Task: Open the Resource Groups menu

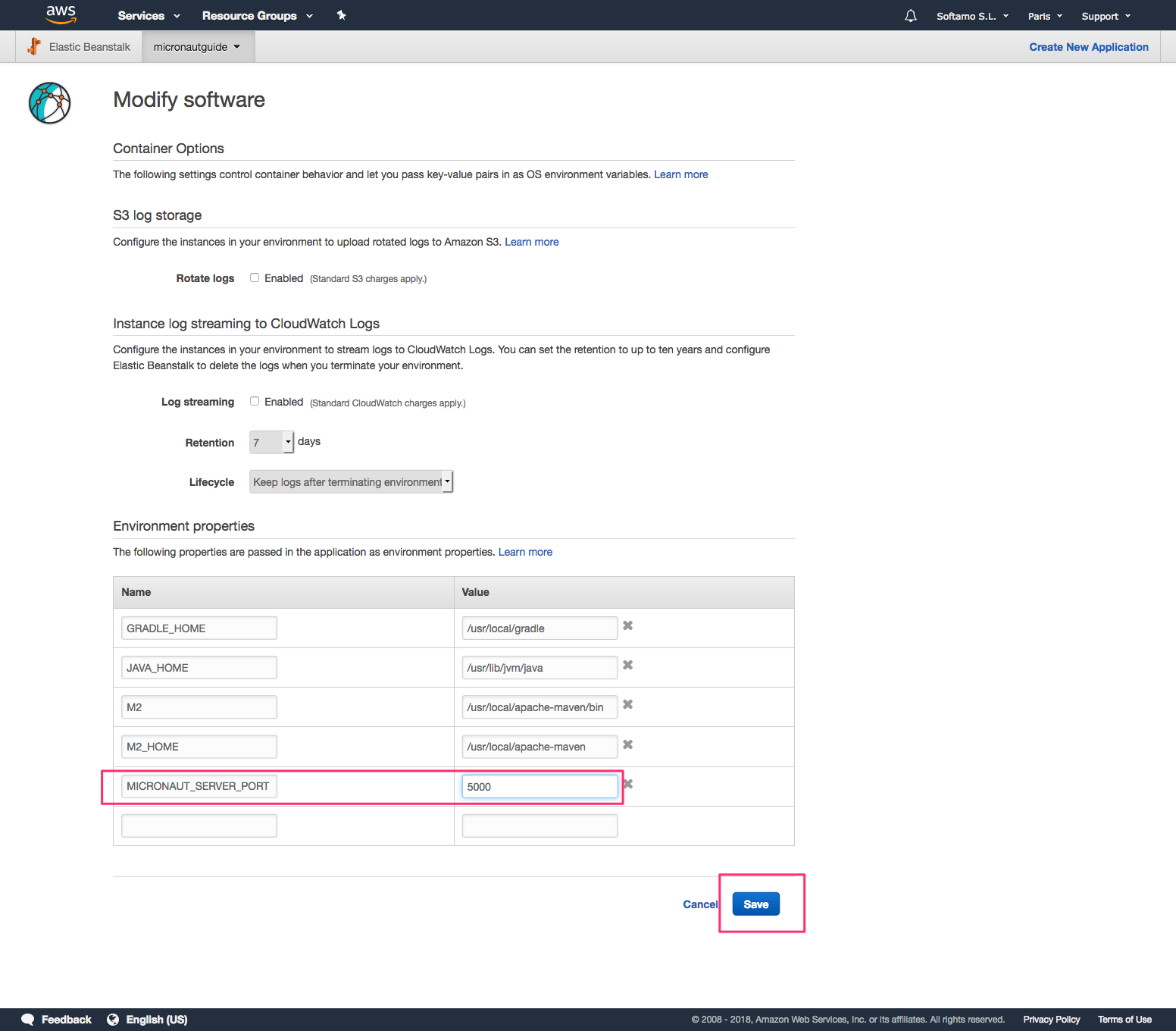Action: (257, 16)
